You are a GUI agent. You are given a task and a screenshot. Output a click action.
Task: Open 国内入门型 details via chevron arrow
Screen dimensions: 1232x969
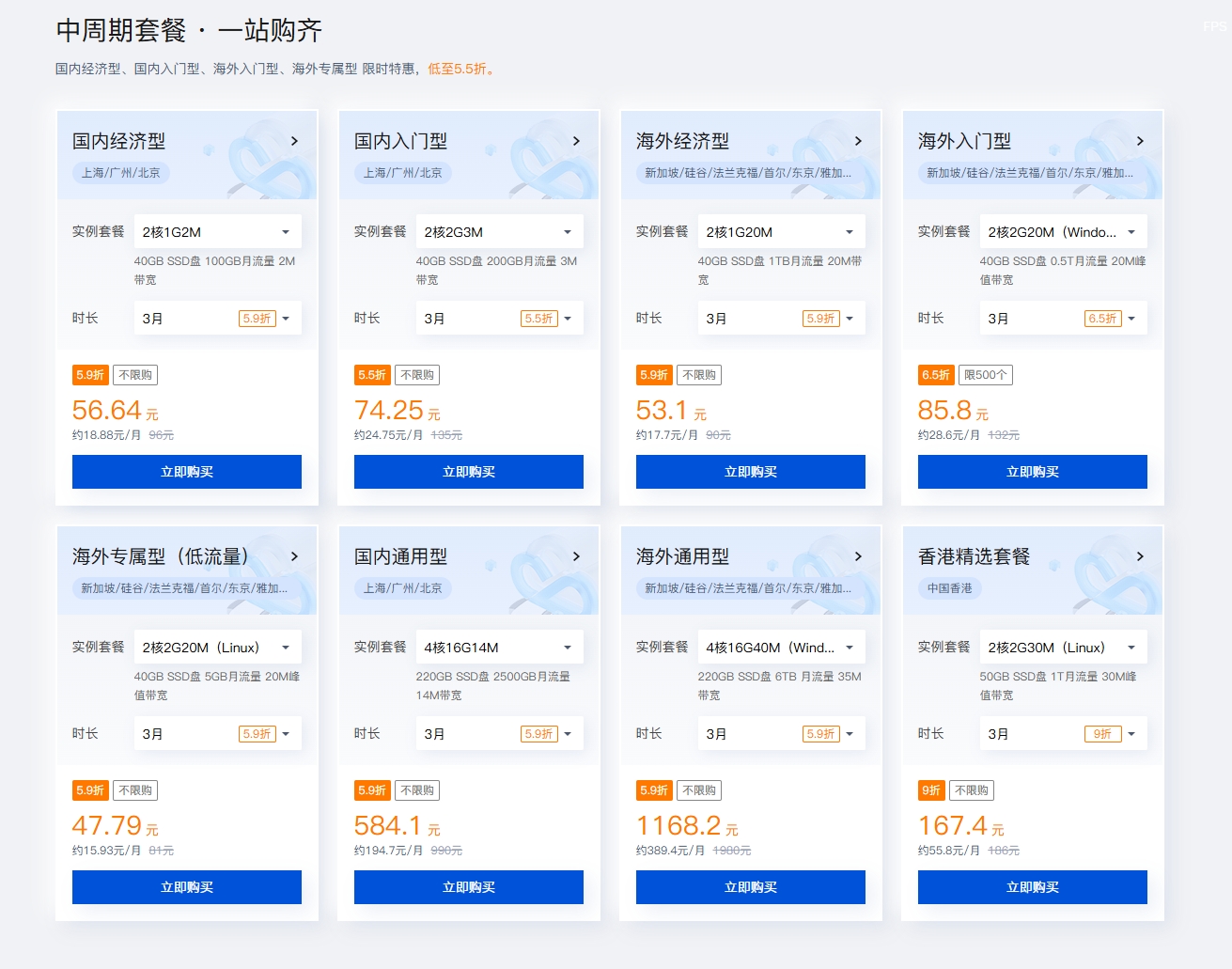pos(576,141)
